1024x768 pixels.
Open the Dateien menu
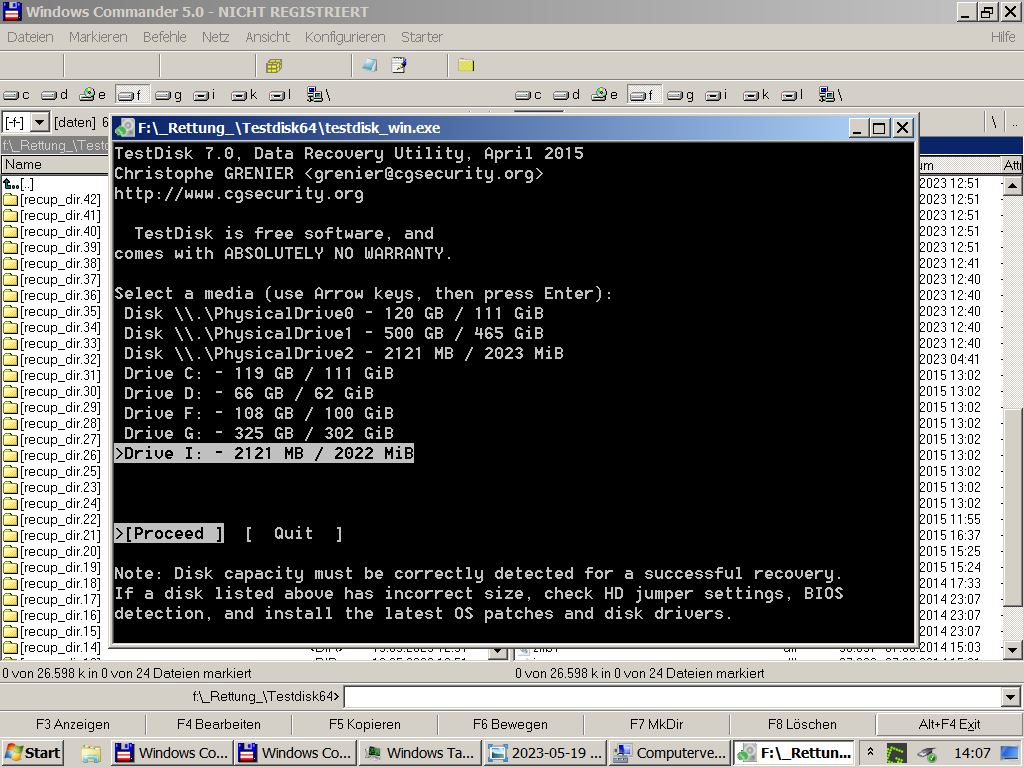[x=30, y=37]
